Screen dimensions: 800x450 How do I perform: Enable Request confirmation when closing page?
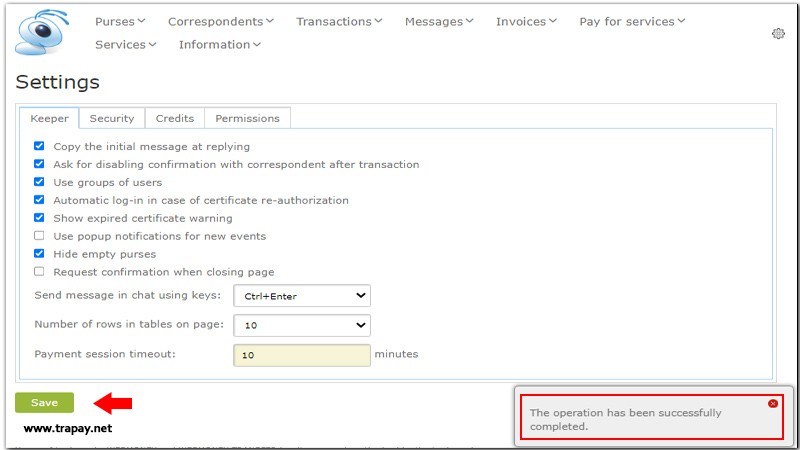39,272
